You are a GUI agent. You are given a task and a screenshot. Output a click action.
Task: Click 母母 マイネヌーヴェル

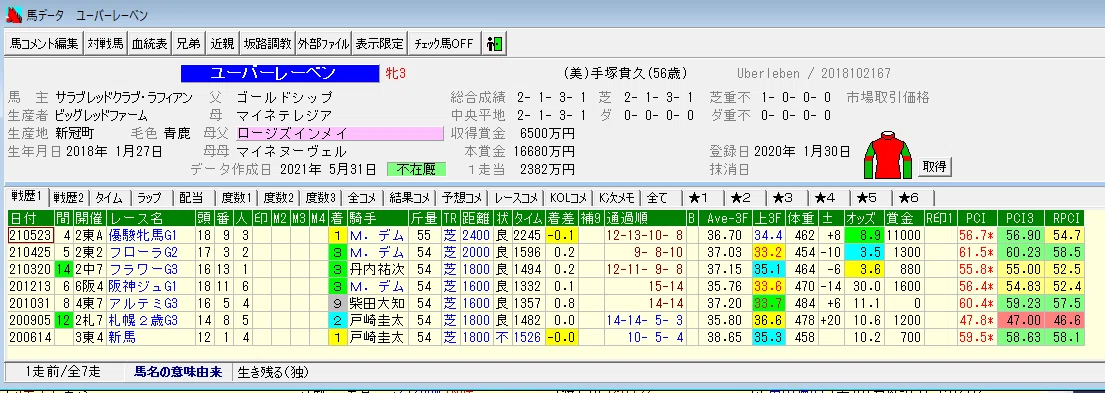coord(291,151)
